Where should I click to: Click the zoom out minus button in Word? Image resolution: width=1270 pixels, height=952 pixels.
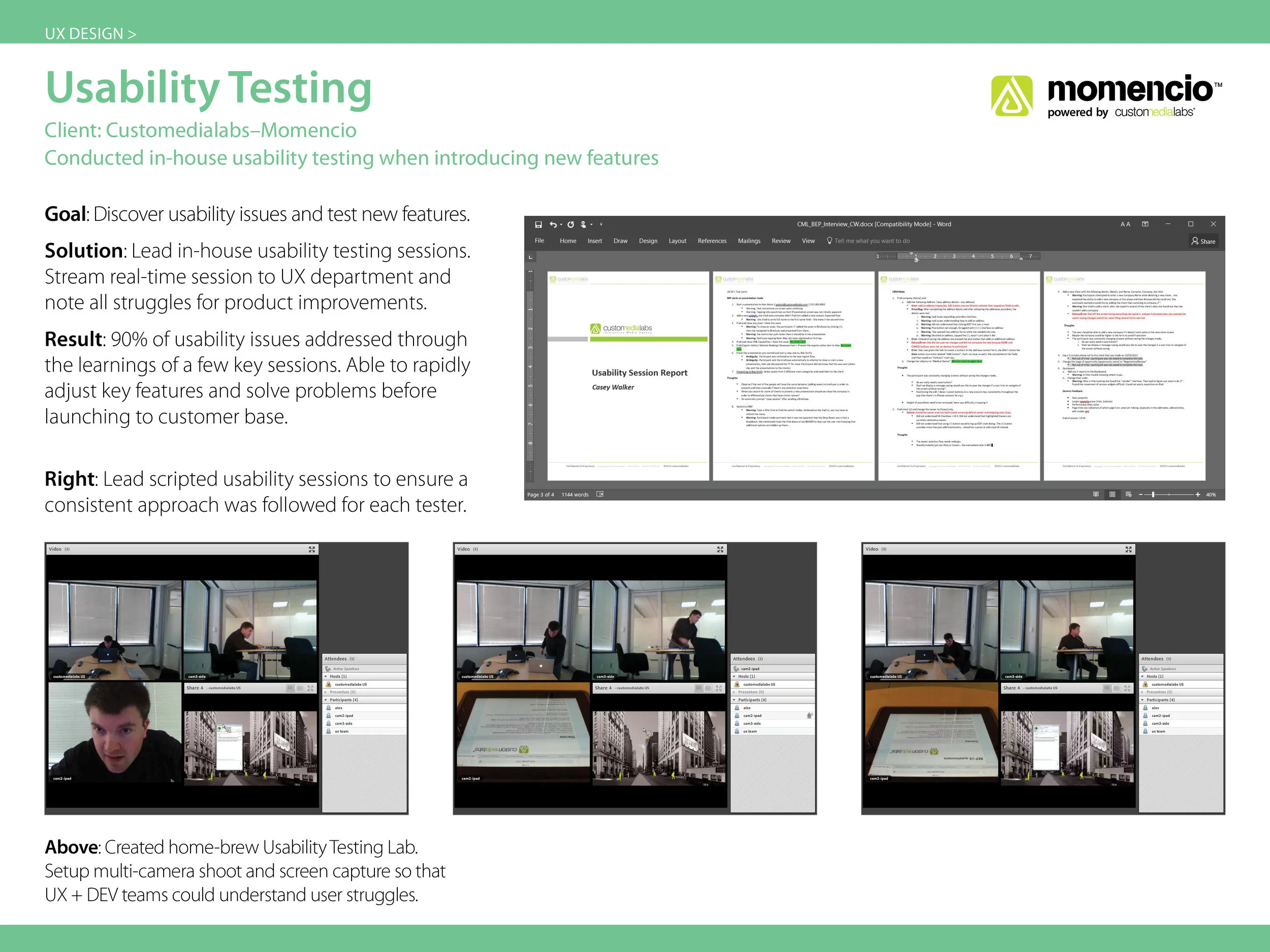1141,495
